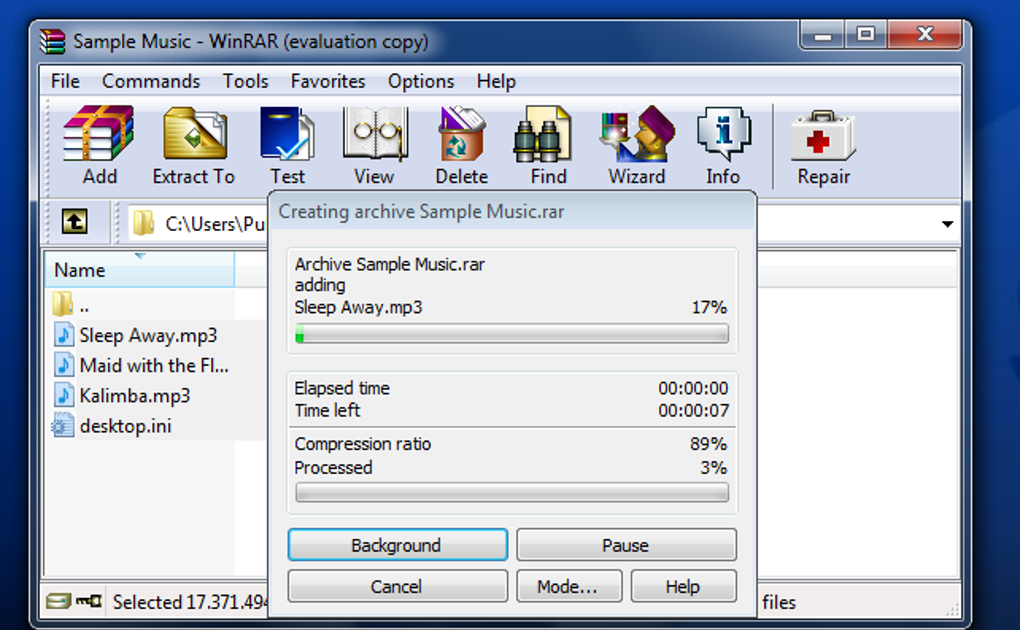The width and height of the screenshot is (1020, 630).
Task: Send archiving to Background
Action: pyautogui.click(x=397, y=545)
